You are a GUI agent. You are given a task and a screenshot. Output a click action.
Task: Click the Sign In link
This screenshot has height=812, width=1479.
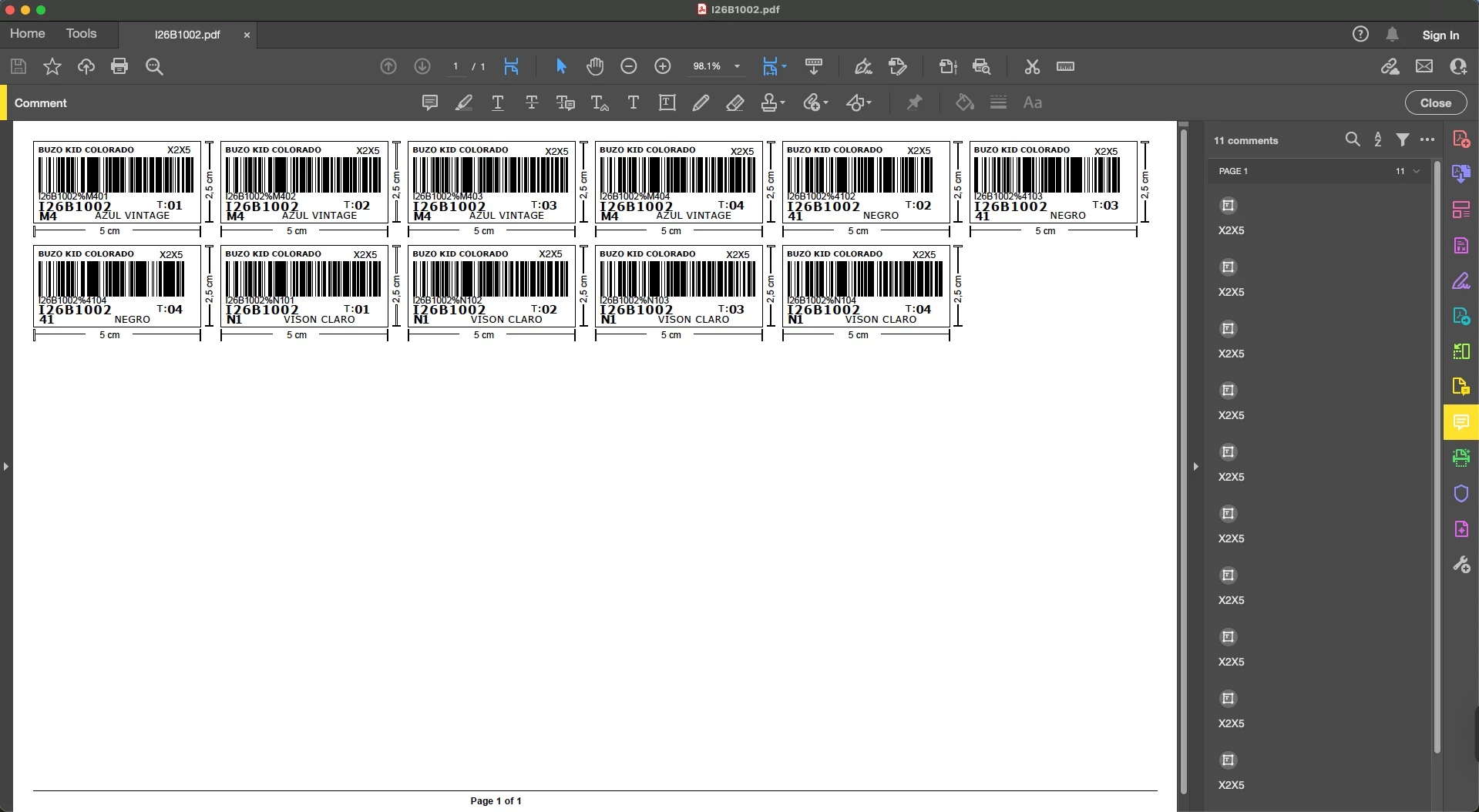coord(1440,35)
